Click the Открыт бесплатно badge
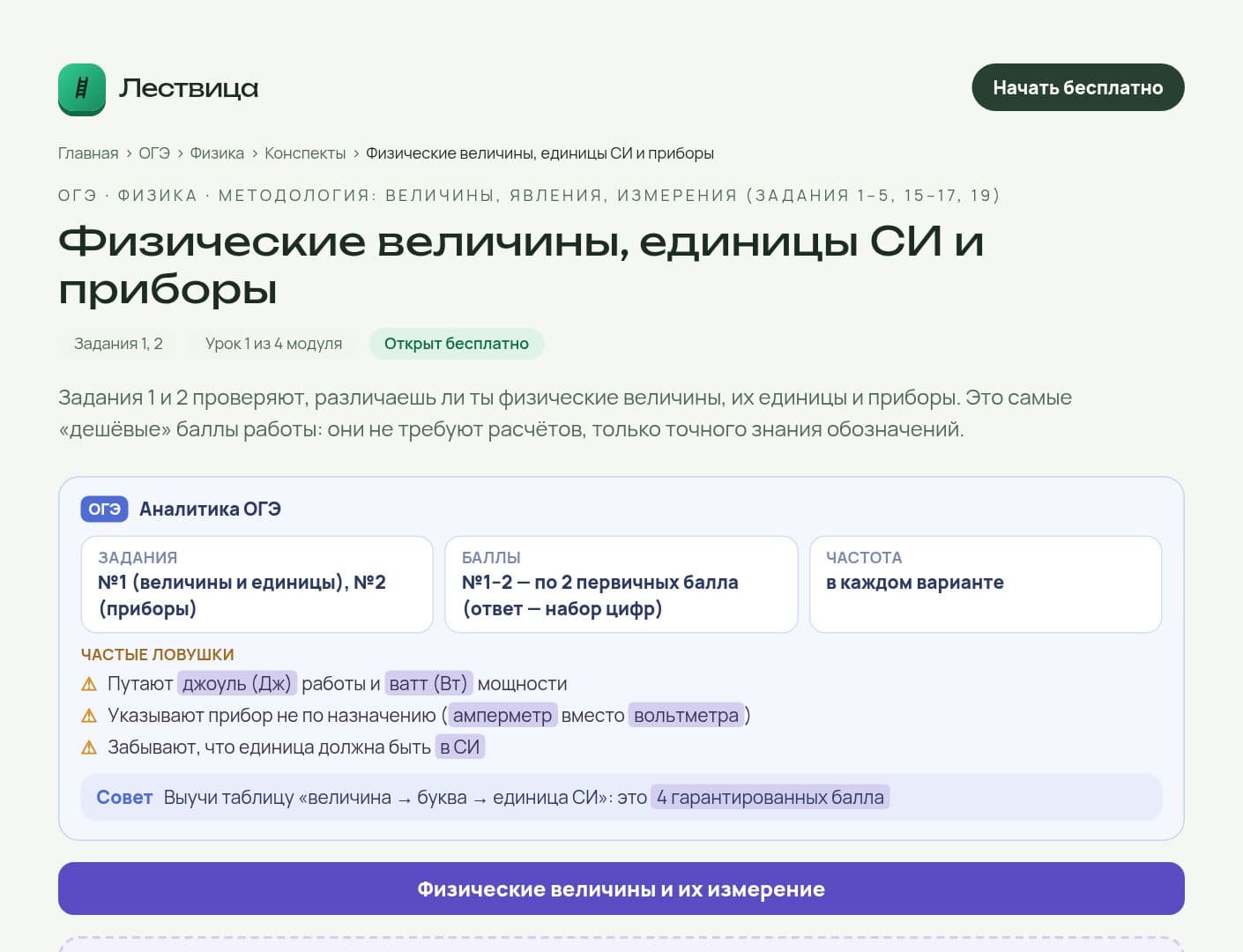 click(x=457, y=344)
